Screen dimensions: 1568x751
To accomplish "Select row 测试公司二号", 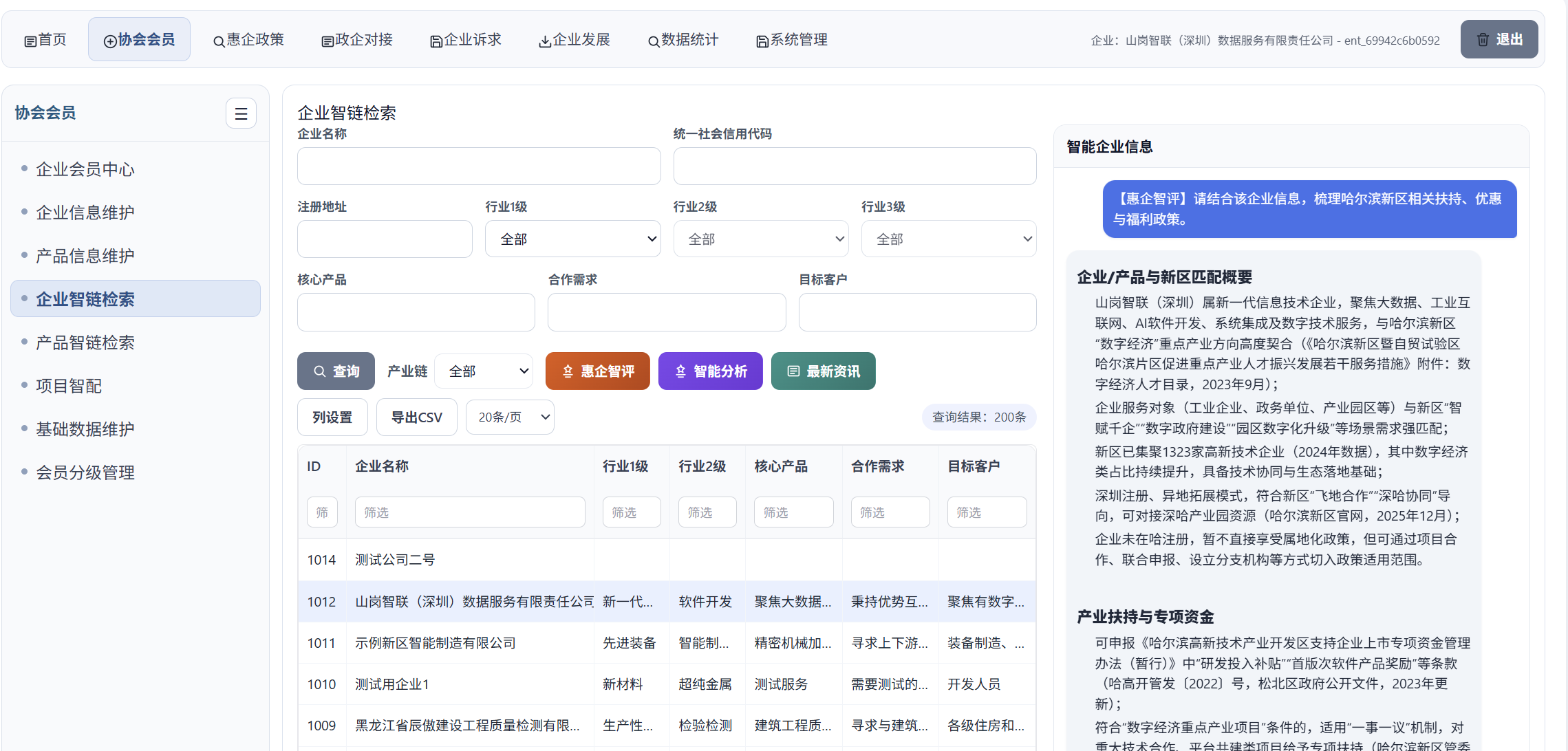I will (x=667, y=560).
